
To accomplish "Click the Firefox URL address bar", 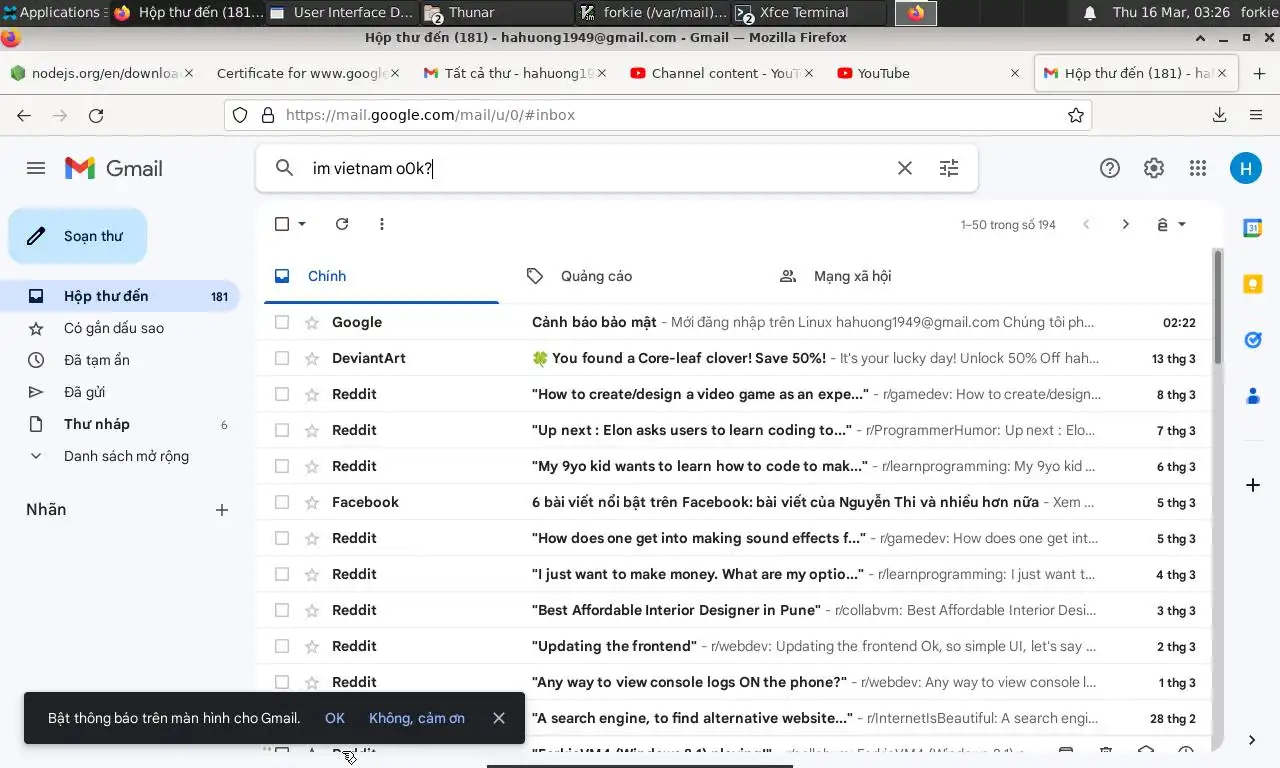I will tap(658, 115).
